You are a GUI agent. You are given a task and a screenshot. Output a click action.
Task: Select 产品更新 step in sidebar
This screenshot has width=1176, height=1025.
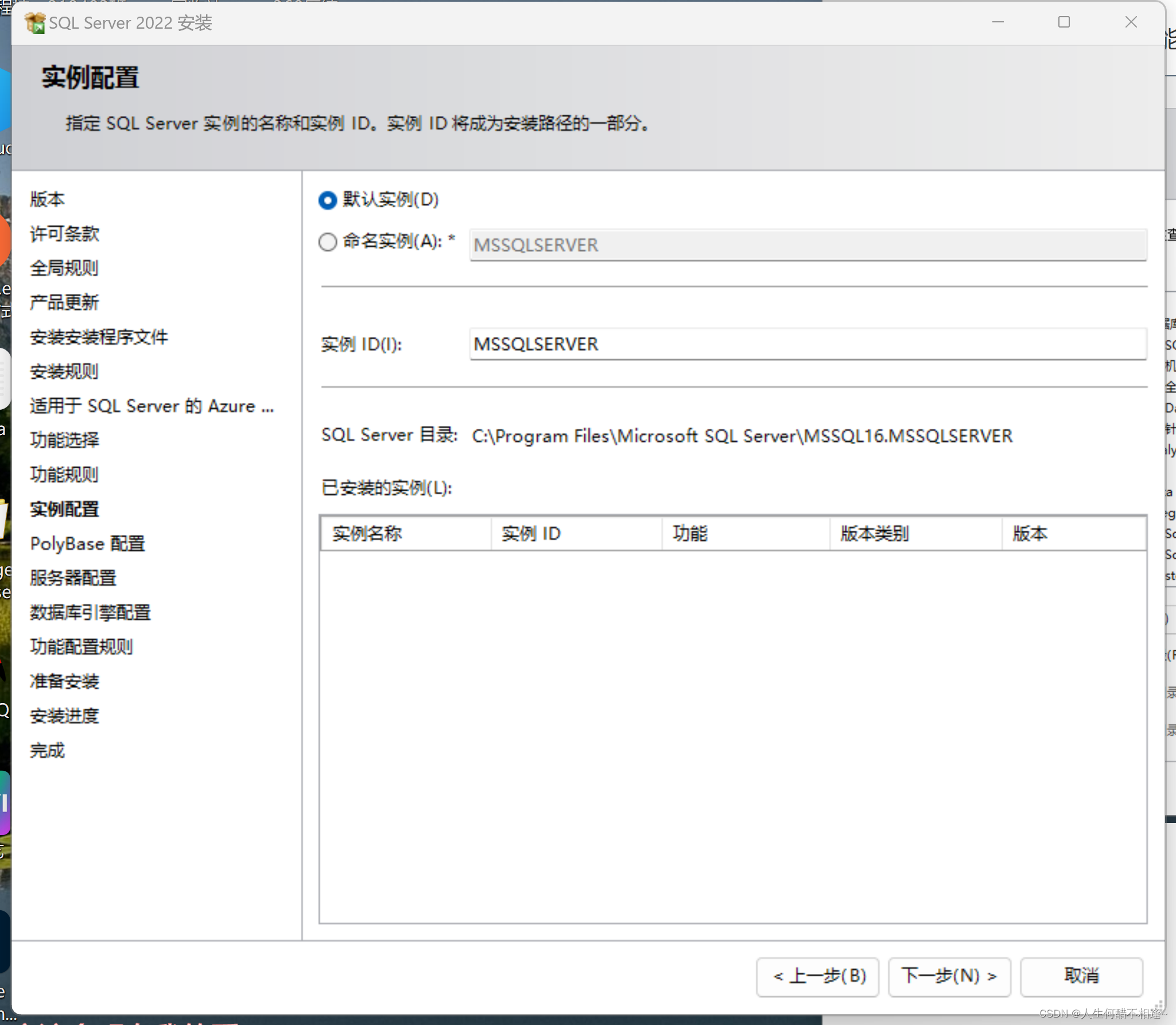tap(64, 302)
